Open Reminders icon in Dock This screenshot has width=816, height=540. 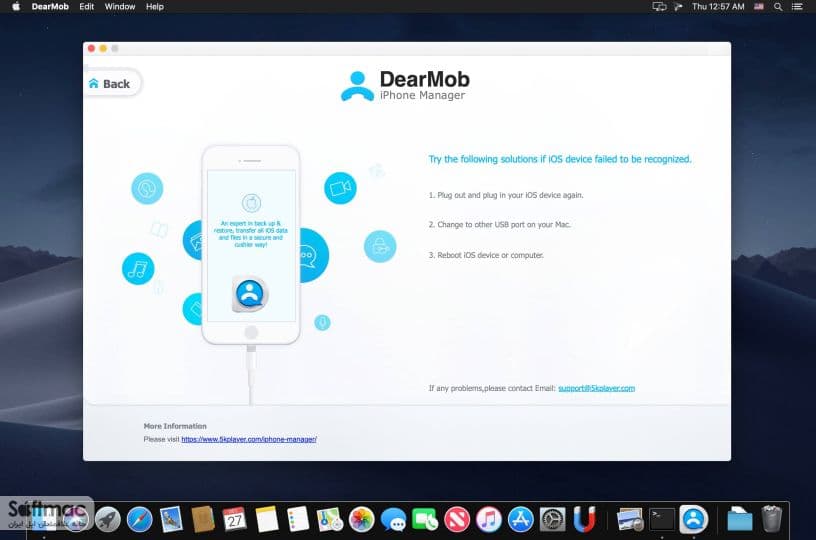click(298, 519)
